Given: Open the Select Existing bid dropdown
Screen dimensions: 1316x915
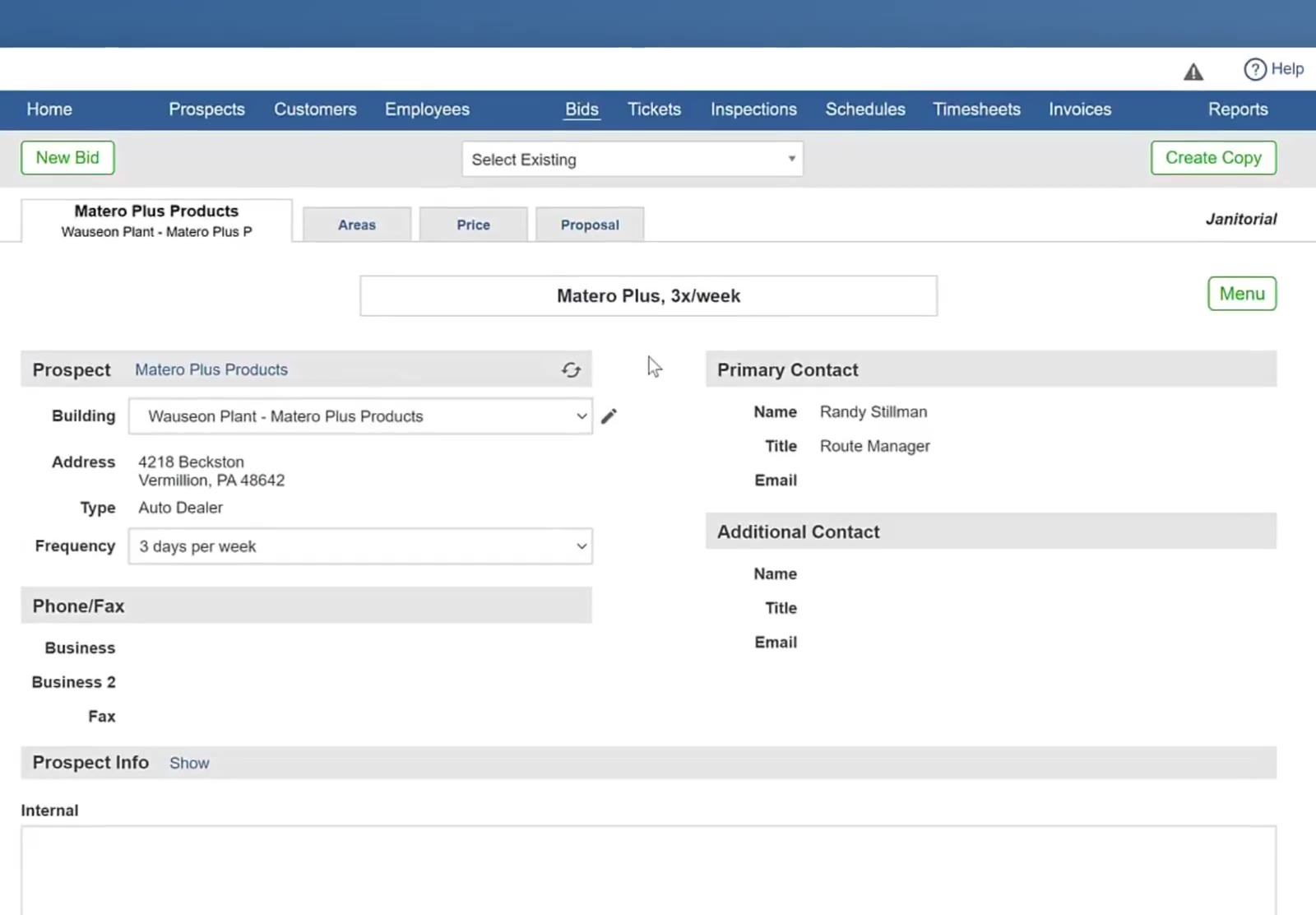Looking at the screenshot, I should coord(632,159).
